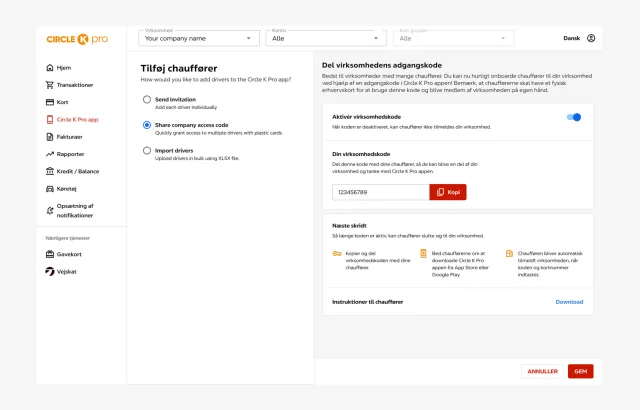Click the Vejskat road tax icon
The image size is (640, 410).
pos(50,271)
